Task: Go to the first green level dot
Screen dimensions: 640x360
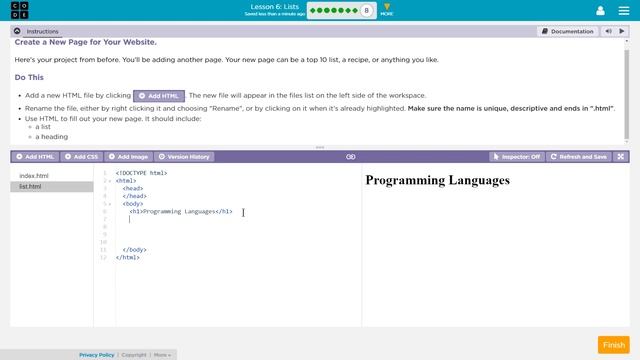Action: click(x=313, y=11)
